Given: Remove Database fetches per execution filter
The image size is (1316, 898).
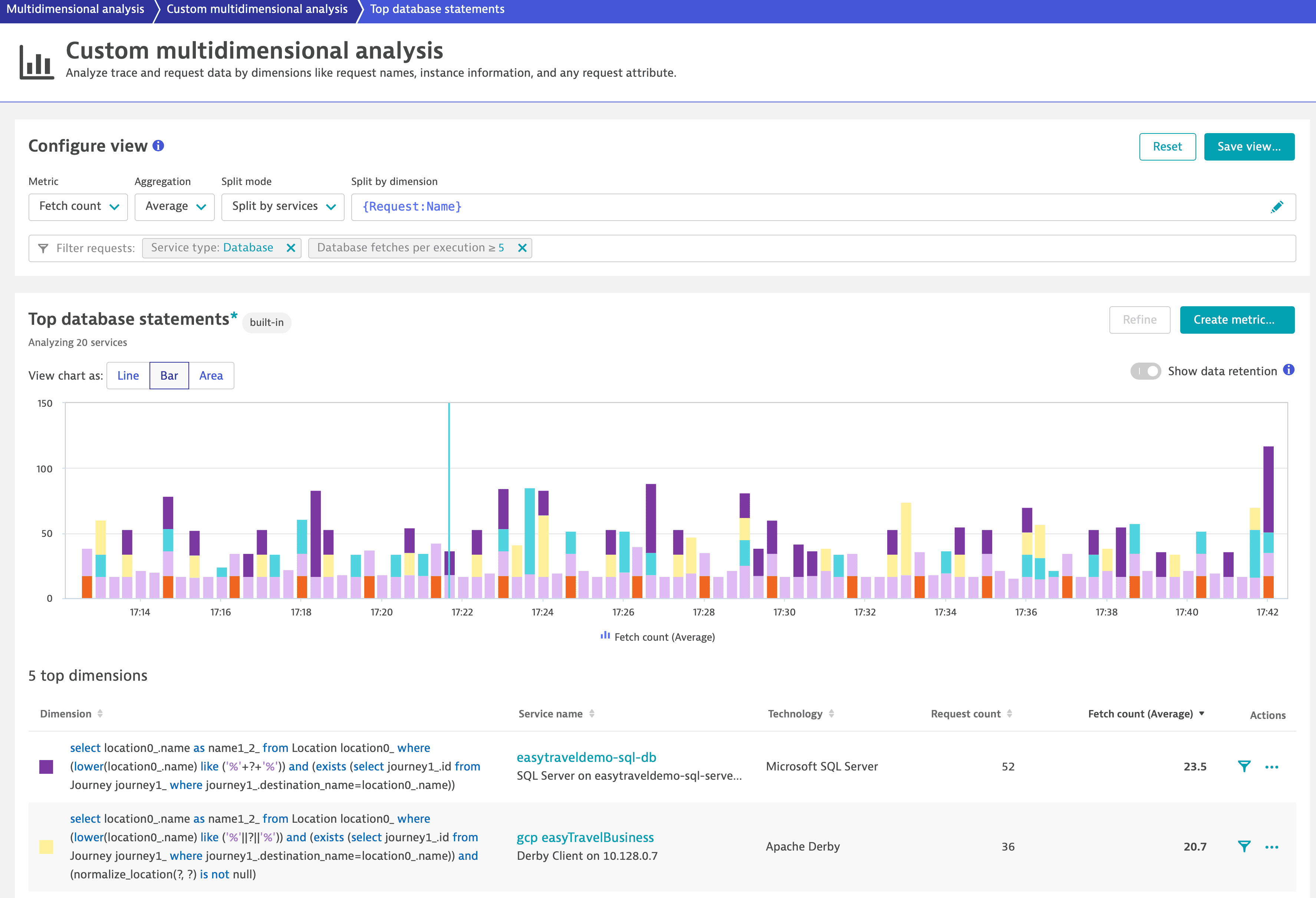Looking at the screenshot, I should [522, 248].
